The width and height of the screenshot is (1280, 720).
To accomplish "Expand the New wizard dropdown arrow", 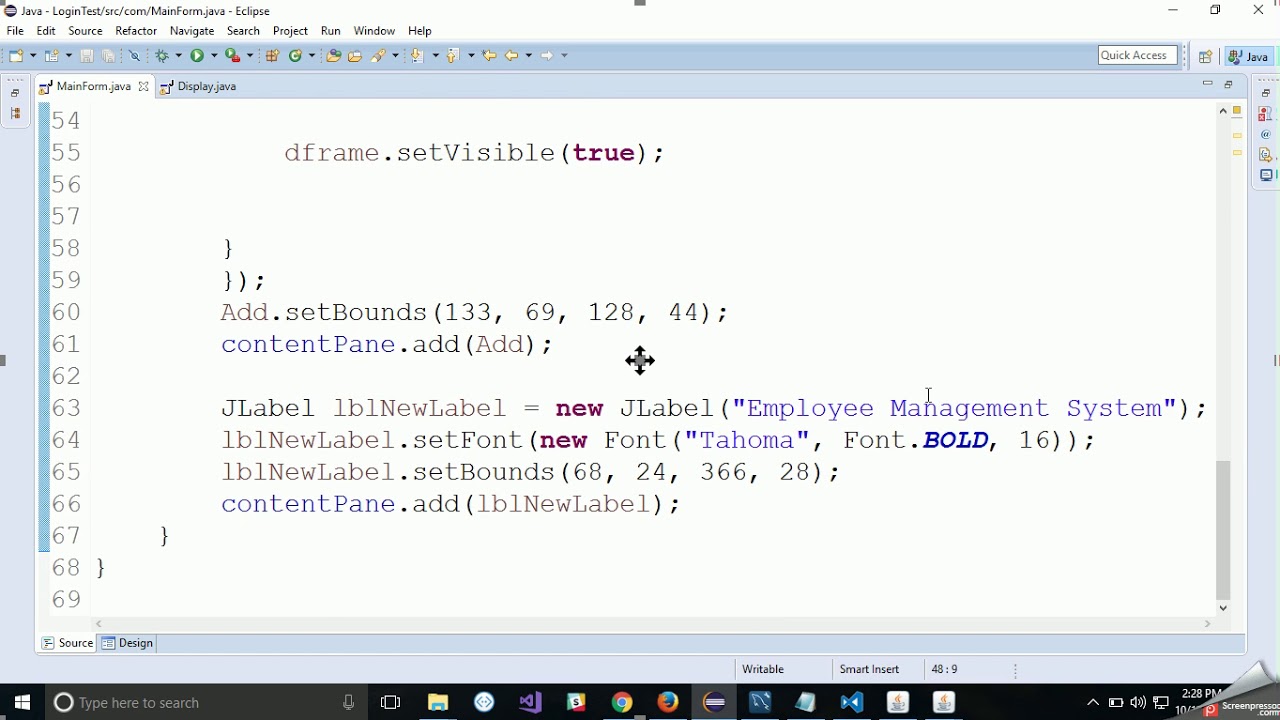I will [x=33, y=56].
